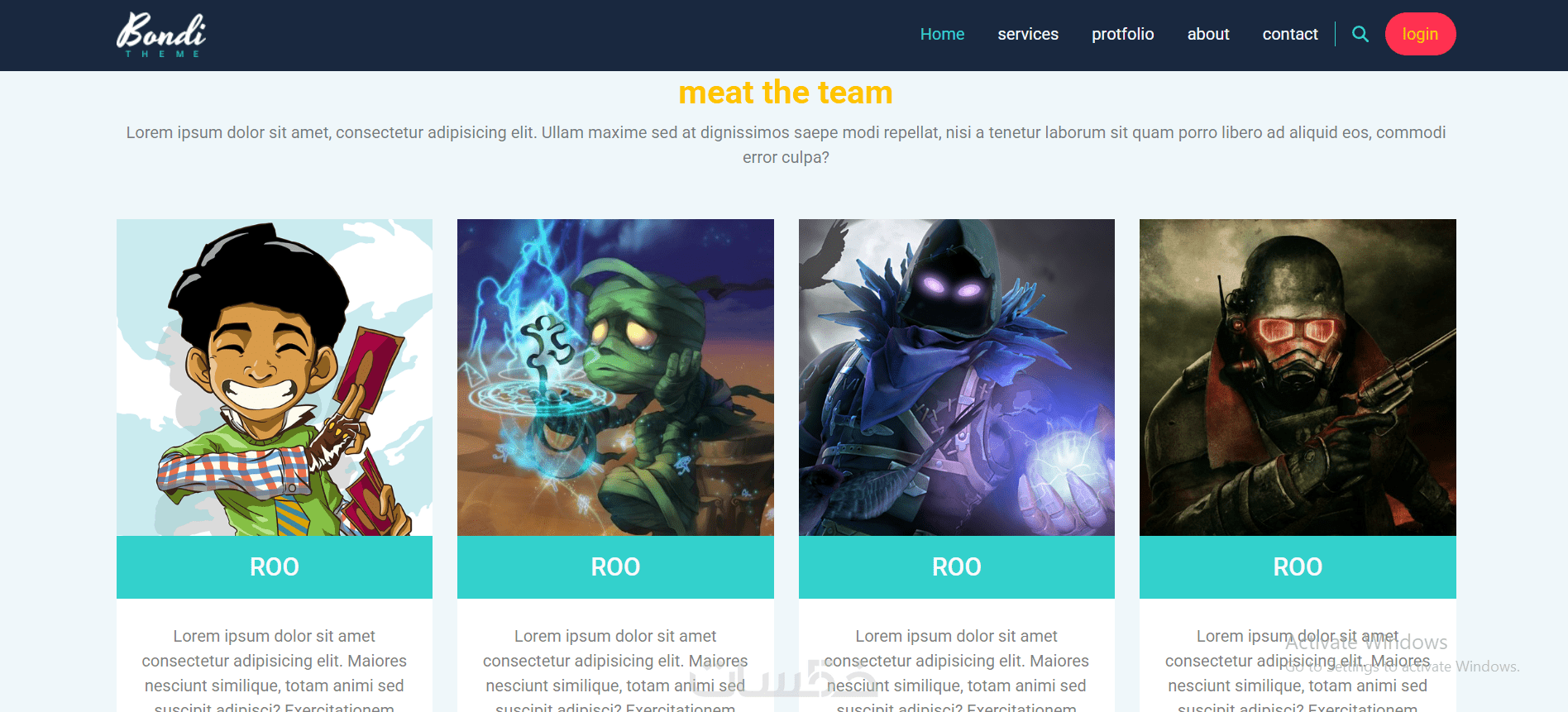Select the green mummy character image
1568x712 pixels.
pyautogui.click(x=615, y=377)
